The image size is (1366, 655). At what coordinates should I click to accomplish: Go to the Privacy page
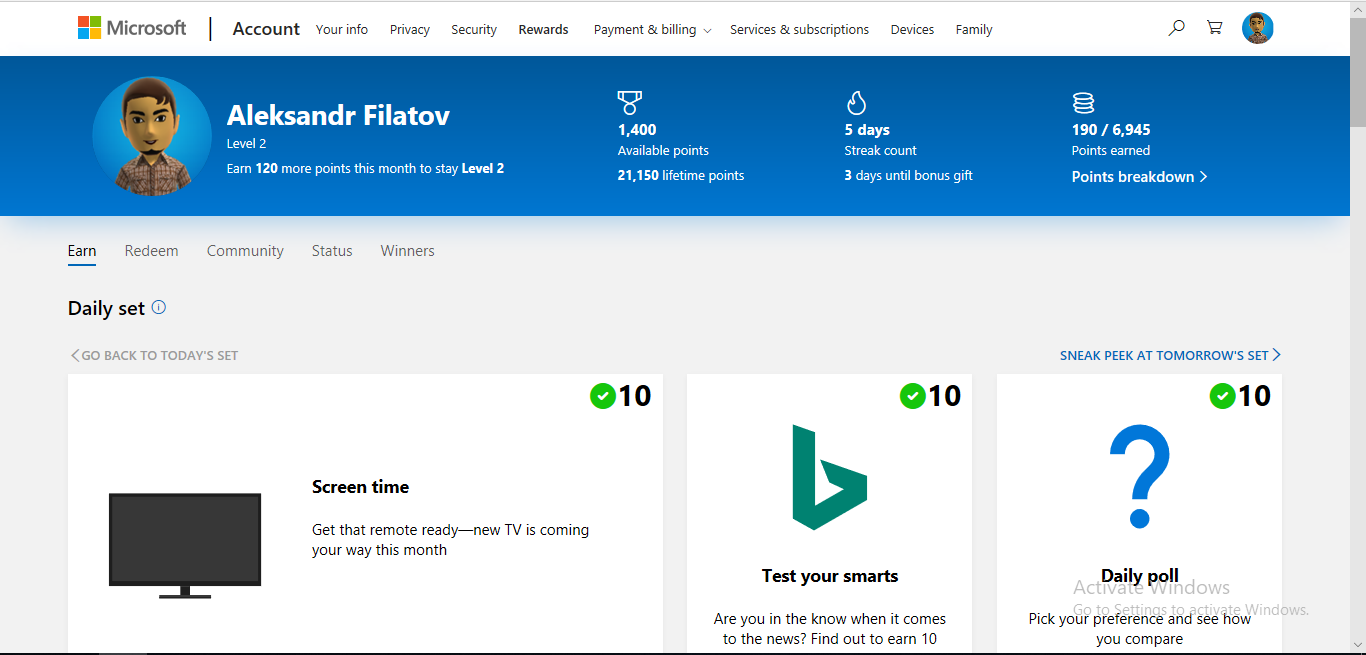tap(410, 30)
